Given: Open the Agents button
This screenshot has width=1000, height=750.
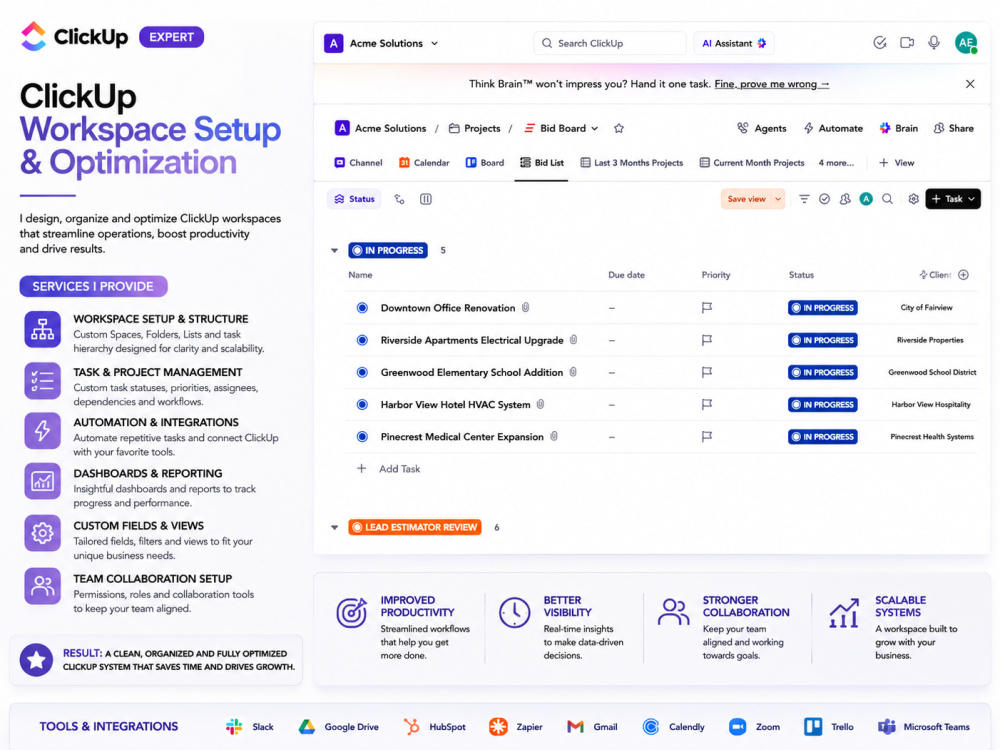Looking at the screenshot, I should [761, 128].
